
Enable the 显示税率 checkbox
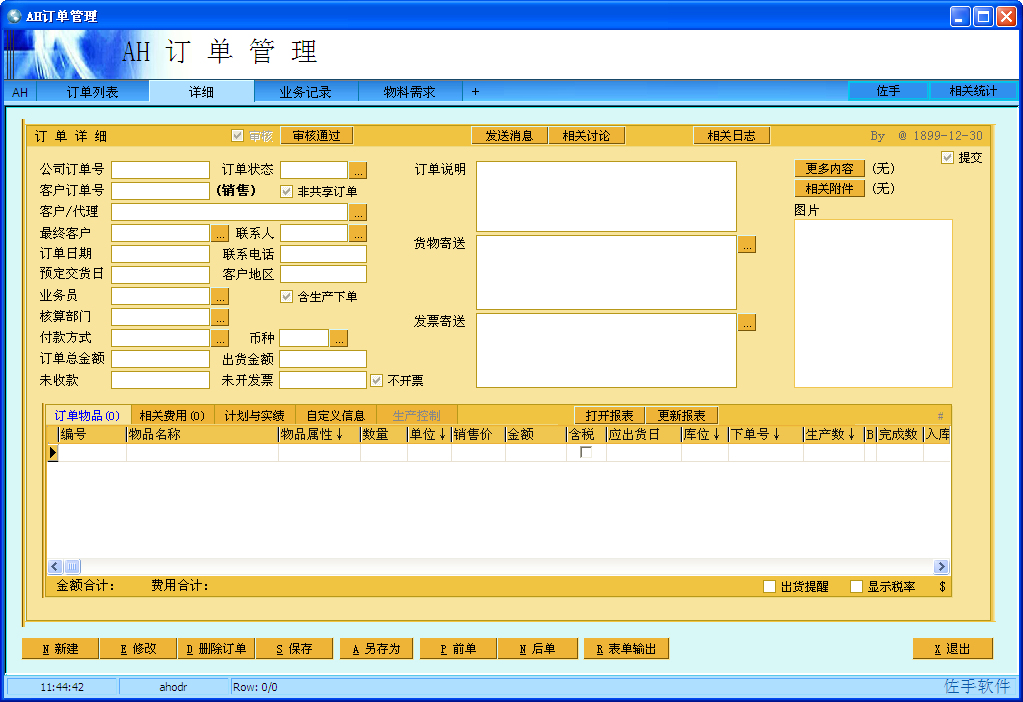pos(857,587)
